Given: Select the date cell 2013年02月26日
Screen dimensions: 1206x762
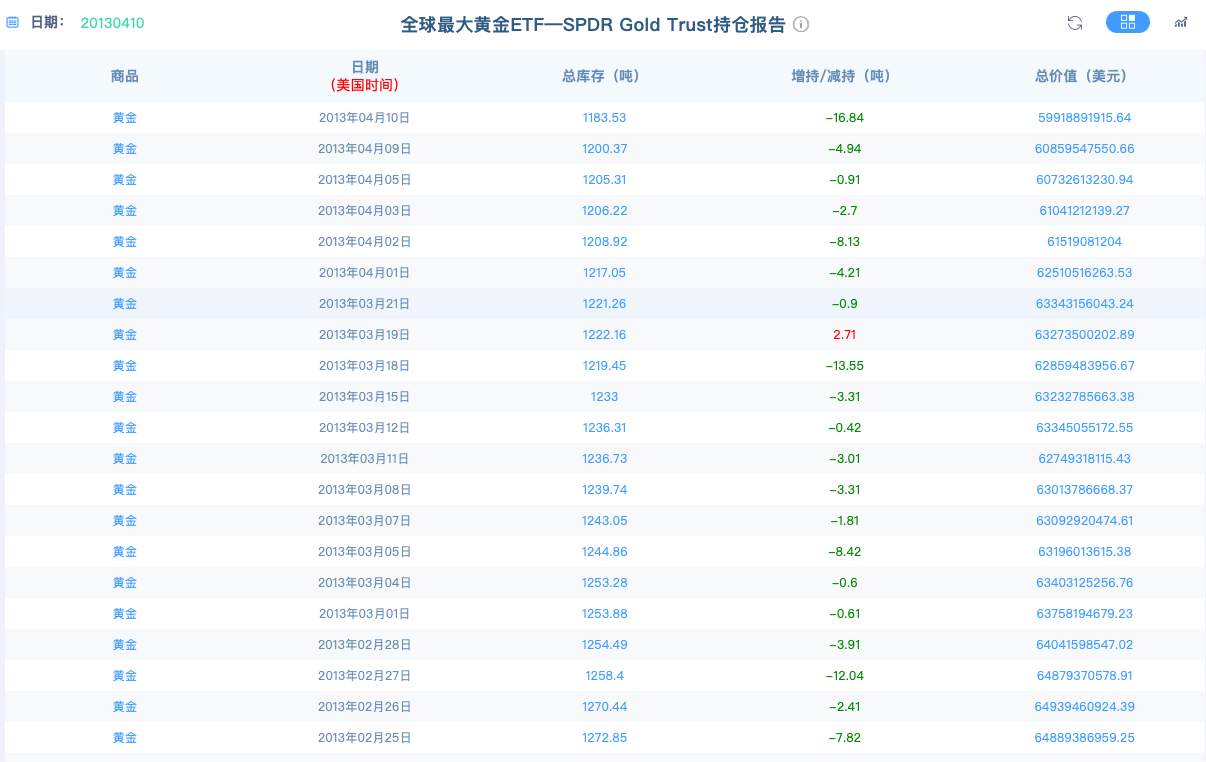Looking at the screenshot, I should pos(365,707).
